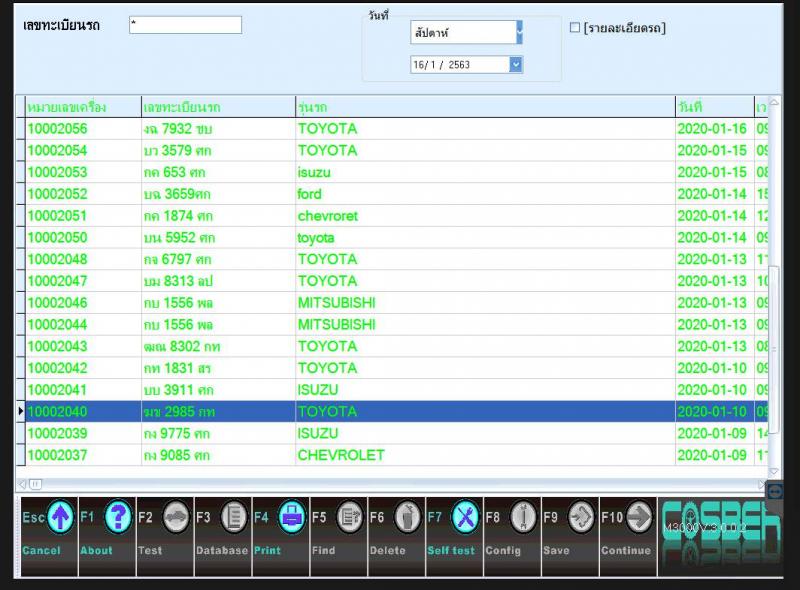Click highlighted row 10002040
The width and height of the screenshot is (800, 590).
(396, 412)
